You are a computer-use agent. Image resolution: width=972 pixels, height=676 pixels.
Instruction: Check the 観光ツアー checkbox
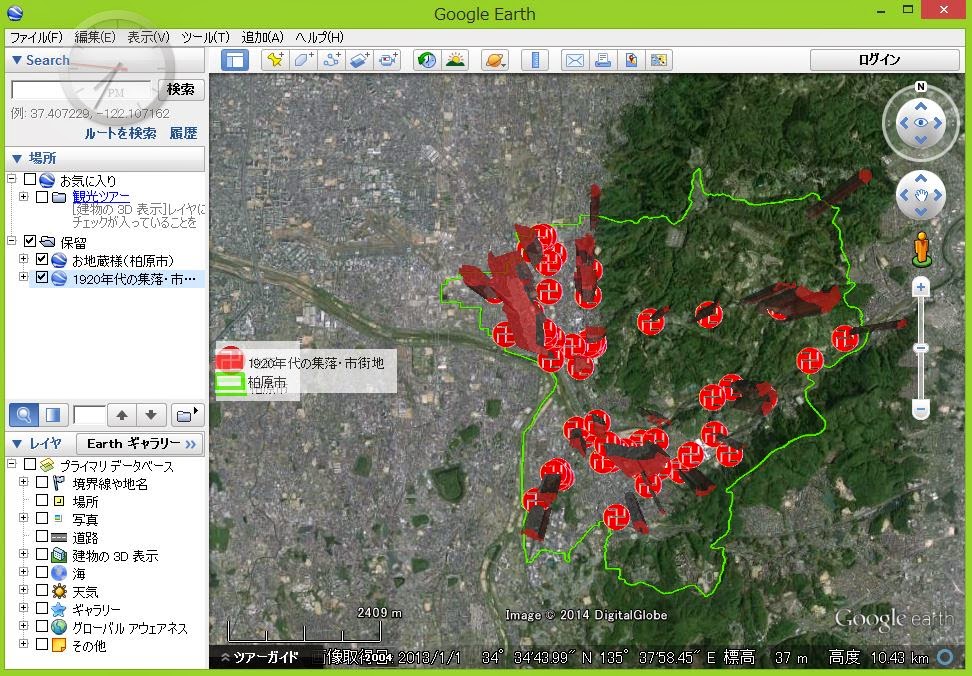(42, 197)
